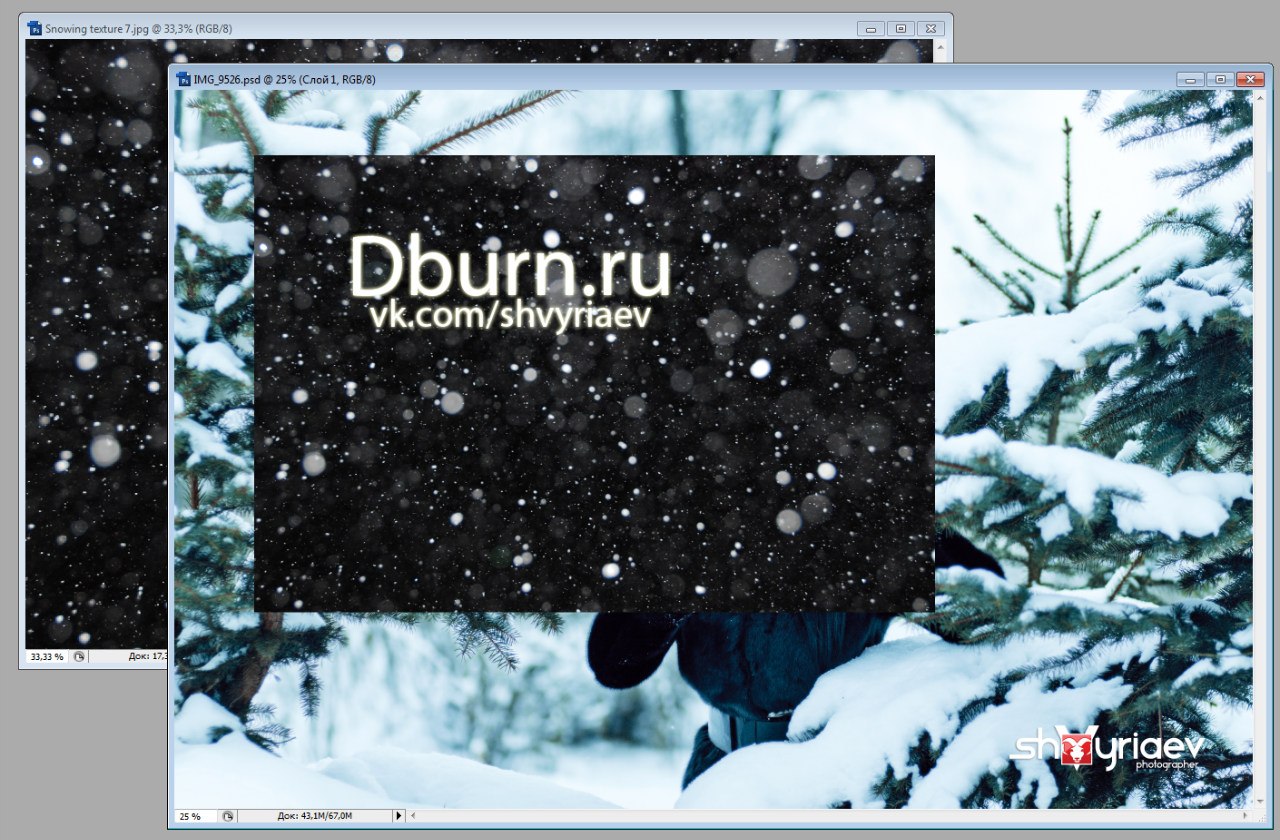Close the IMG_9526.psd document window

pos(1249,79)
